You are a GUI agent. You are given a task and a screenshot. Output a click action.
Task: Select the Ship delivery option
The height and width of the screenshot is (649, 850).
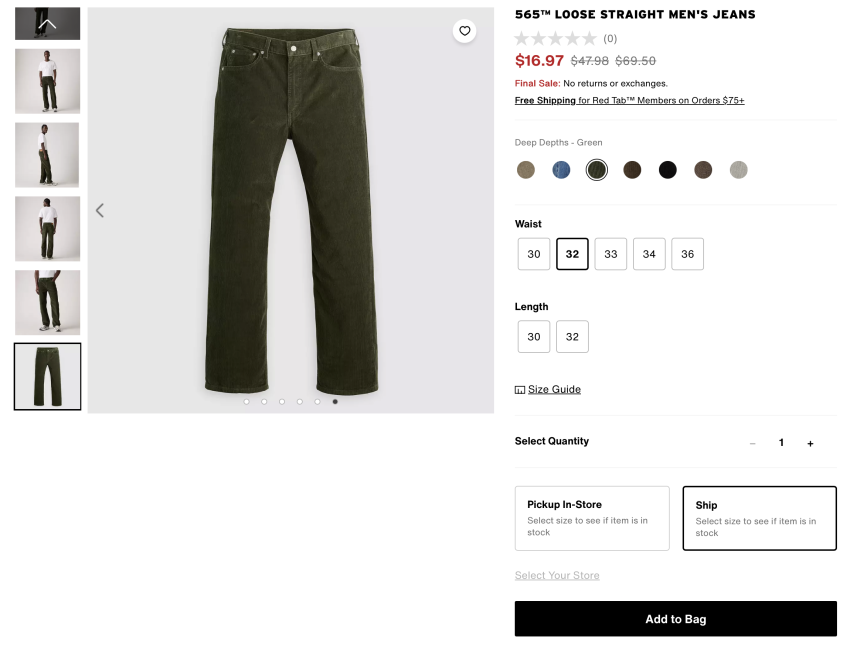click(759, 518)
